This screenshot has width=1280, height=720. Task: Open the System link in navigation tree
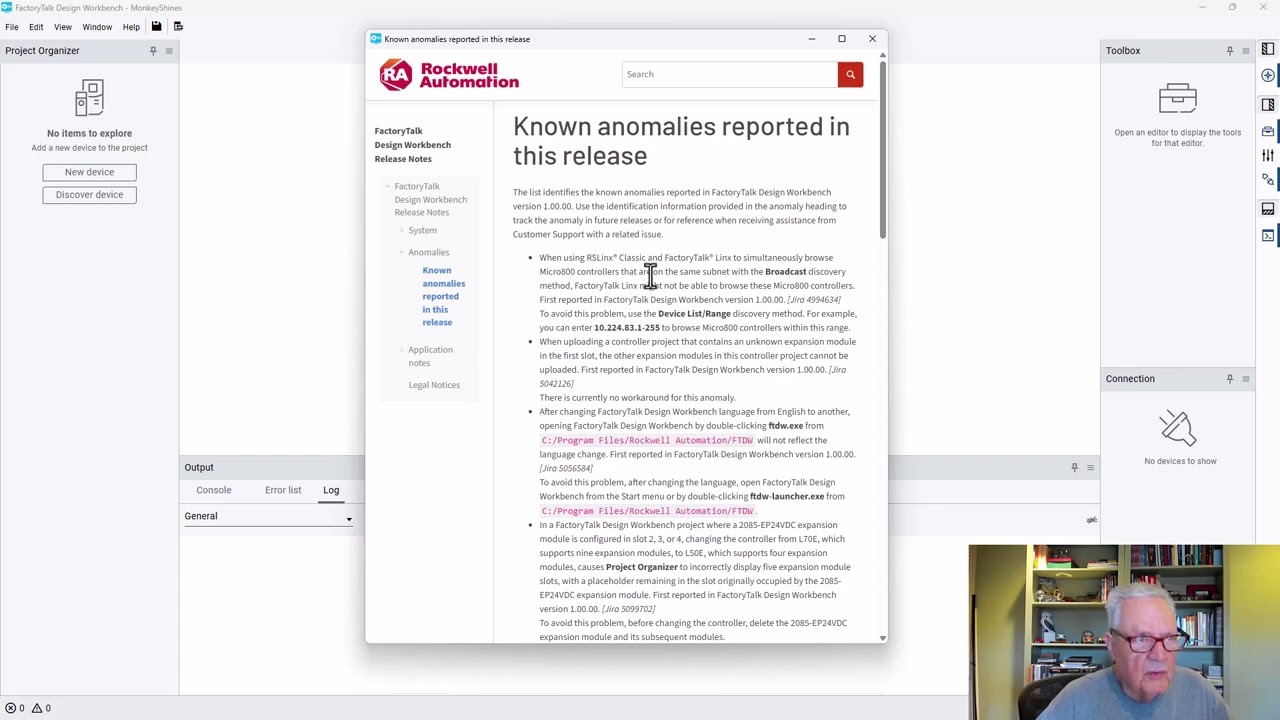(x=422, y=231)
